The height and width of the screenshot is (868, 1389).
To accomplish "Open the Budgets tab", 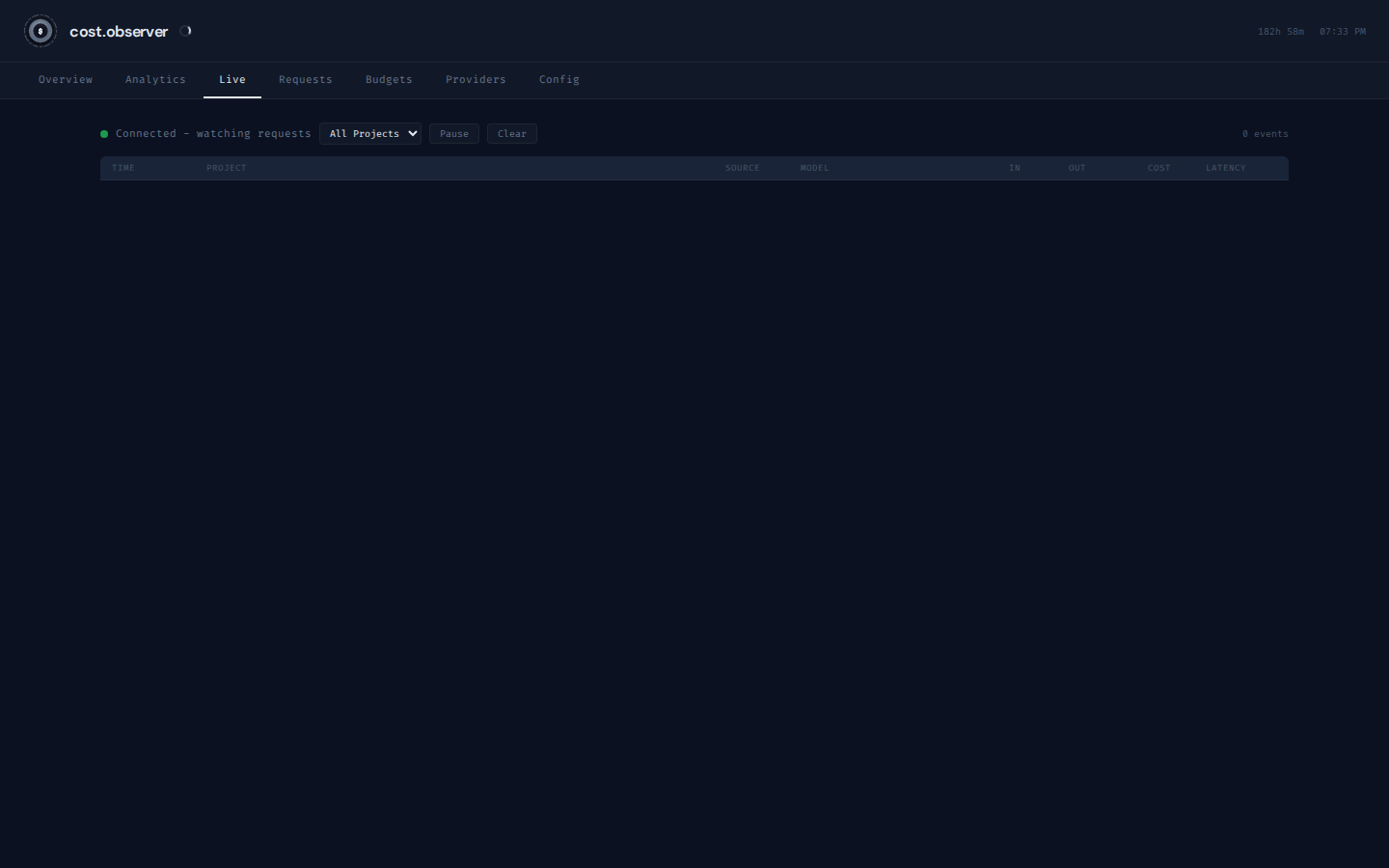I will tap(389, 80).
